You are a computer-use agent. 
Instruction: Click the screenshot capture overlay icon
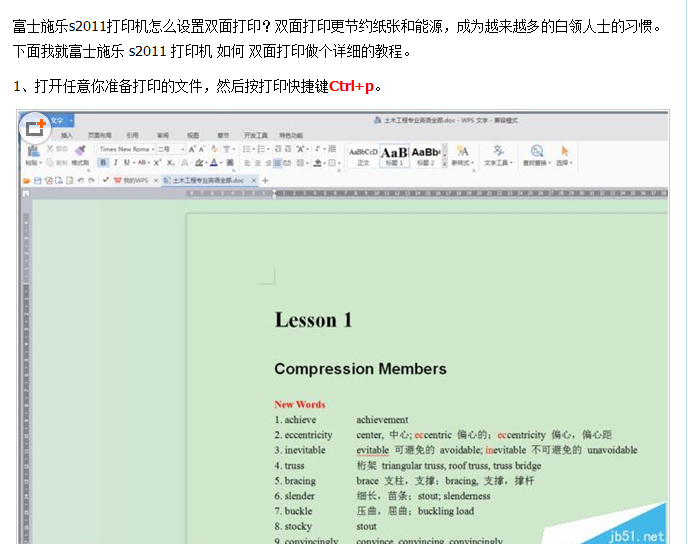tap(35, 128)
